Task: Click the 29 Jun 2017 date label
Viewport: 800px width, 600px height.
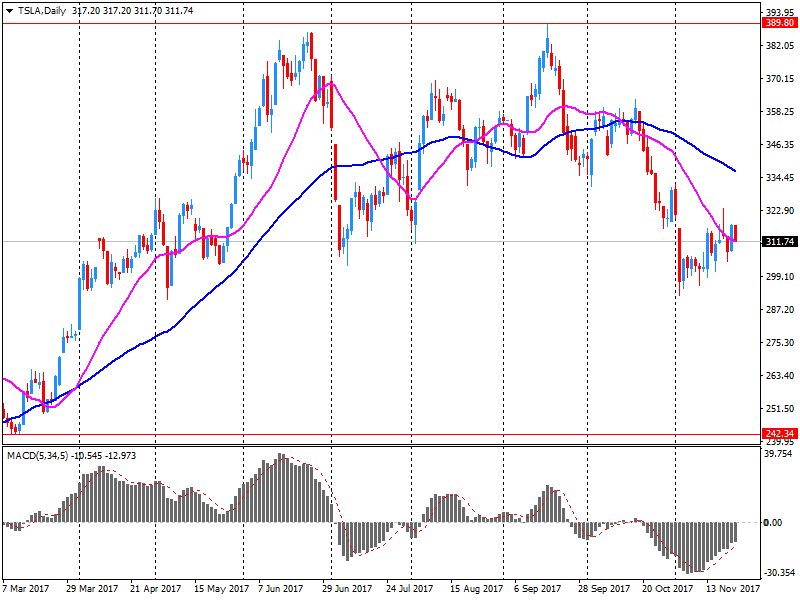Action: pos(347,589)
